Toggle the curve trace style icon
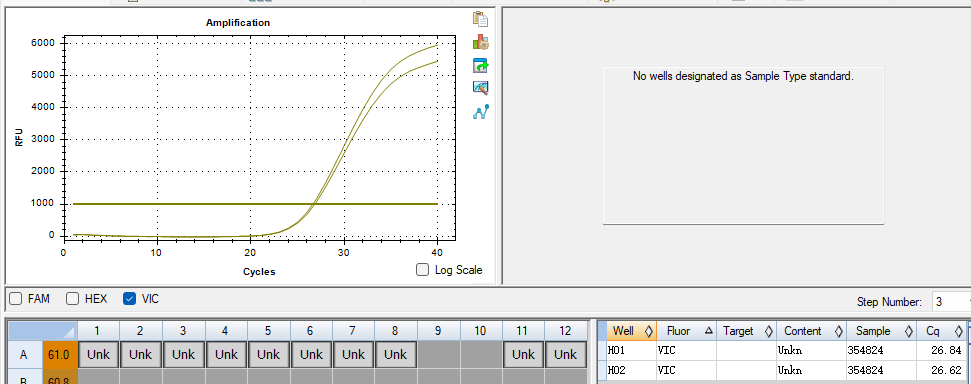Image resolution: width=971 pixels, height=384 pixels. [481, 112]
